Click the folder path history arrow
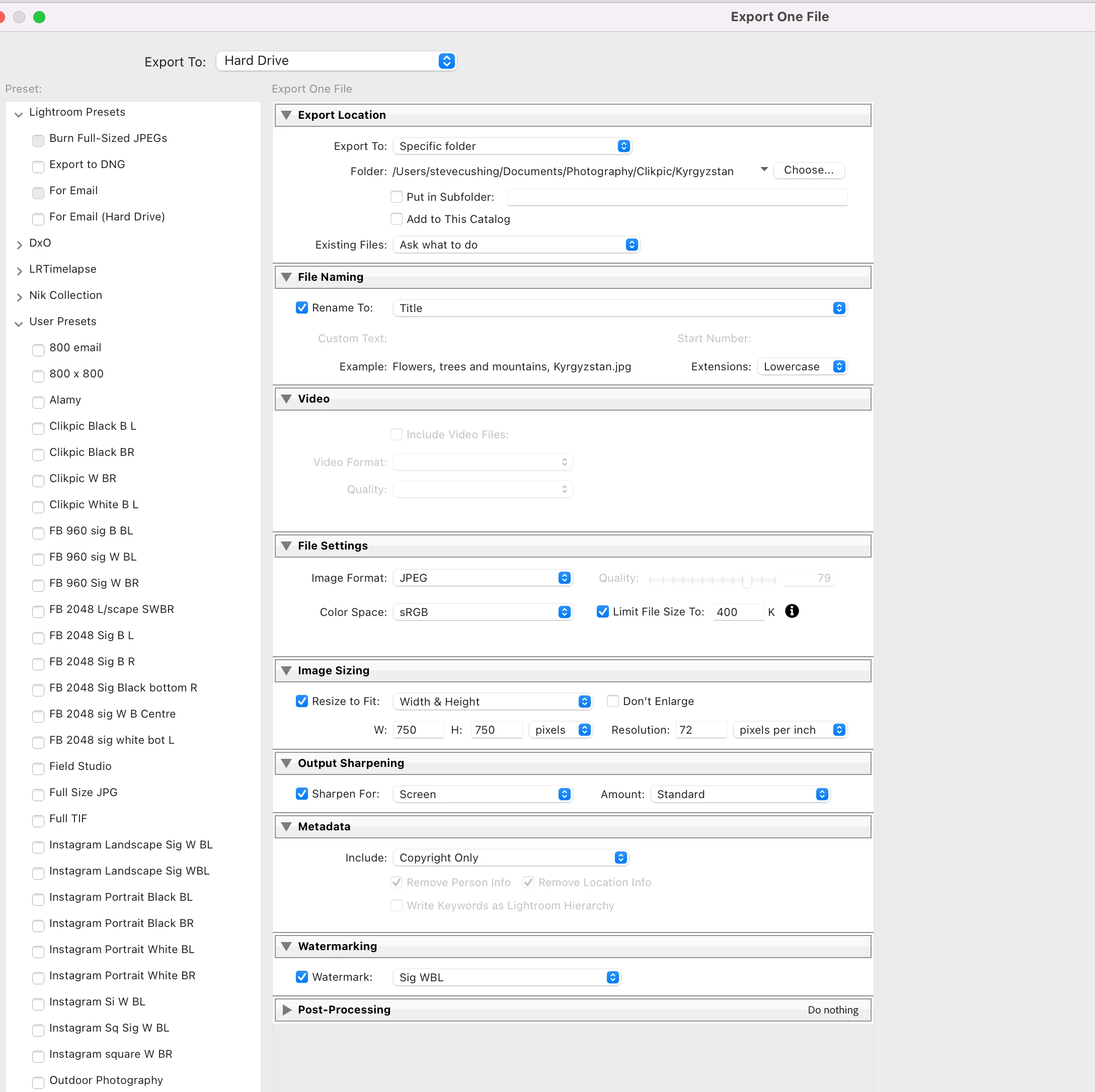This screenshot has height=1092, width=1095. pos(763,170)
